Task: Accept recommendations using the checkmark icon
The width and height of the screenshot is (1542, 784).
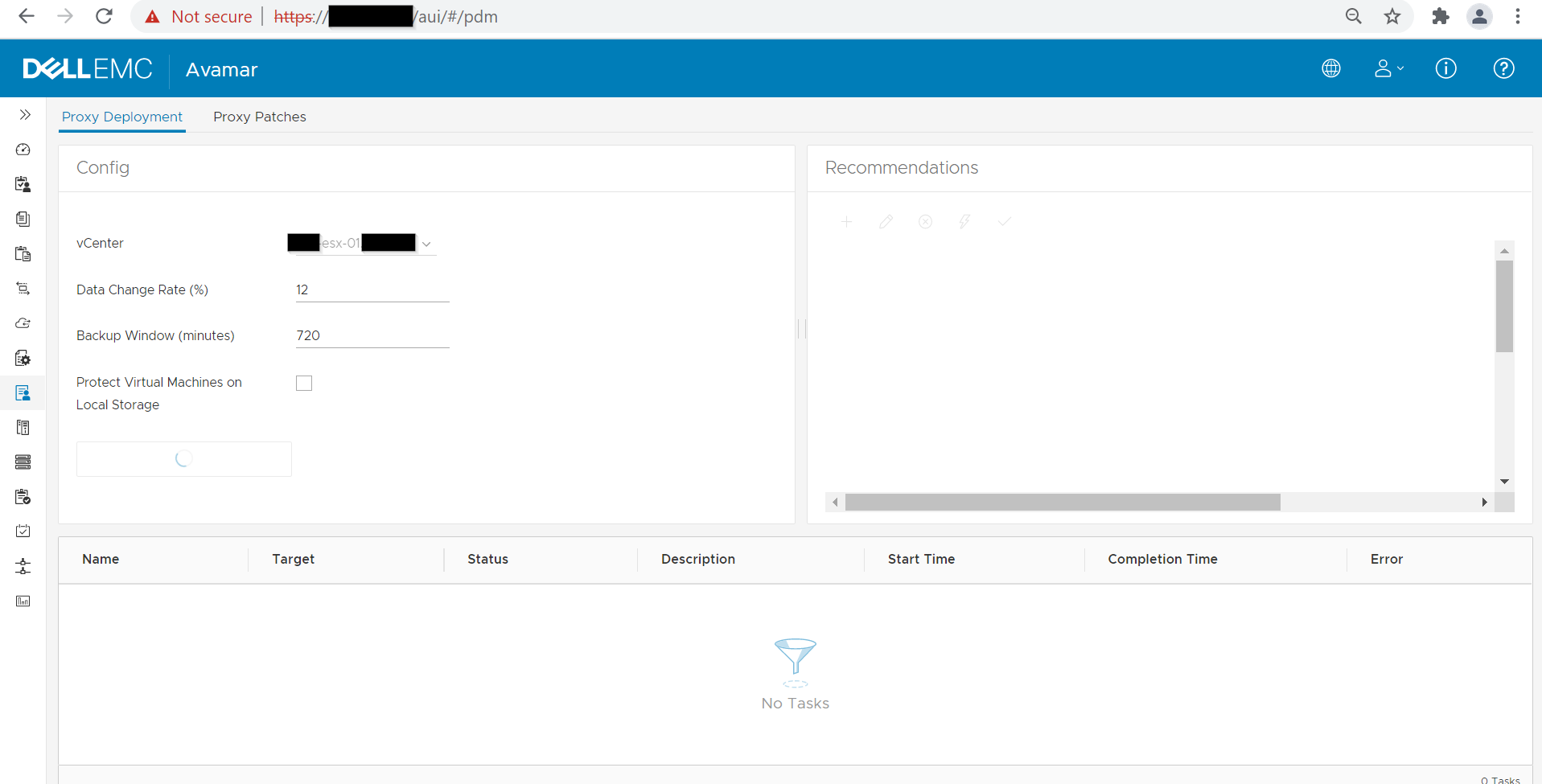Action: tap(1004, 221)
